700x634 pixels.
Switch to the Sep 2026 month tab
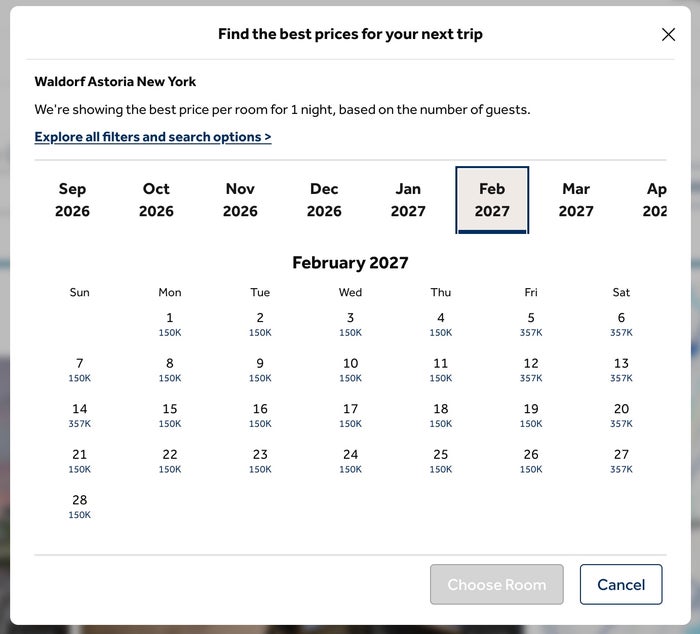point(72,200)
